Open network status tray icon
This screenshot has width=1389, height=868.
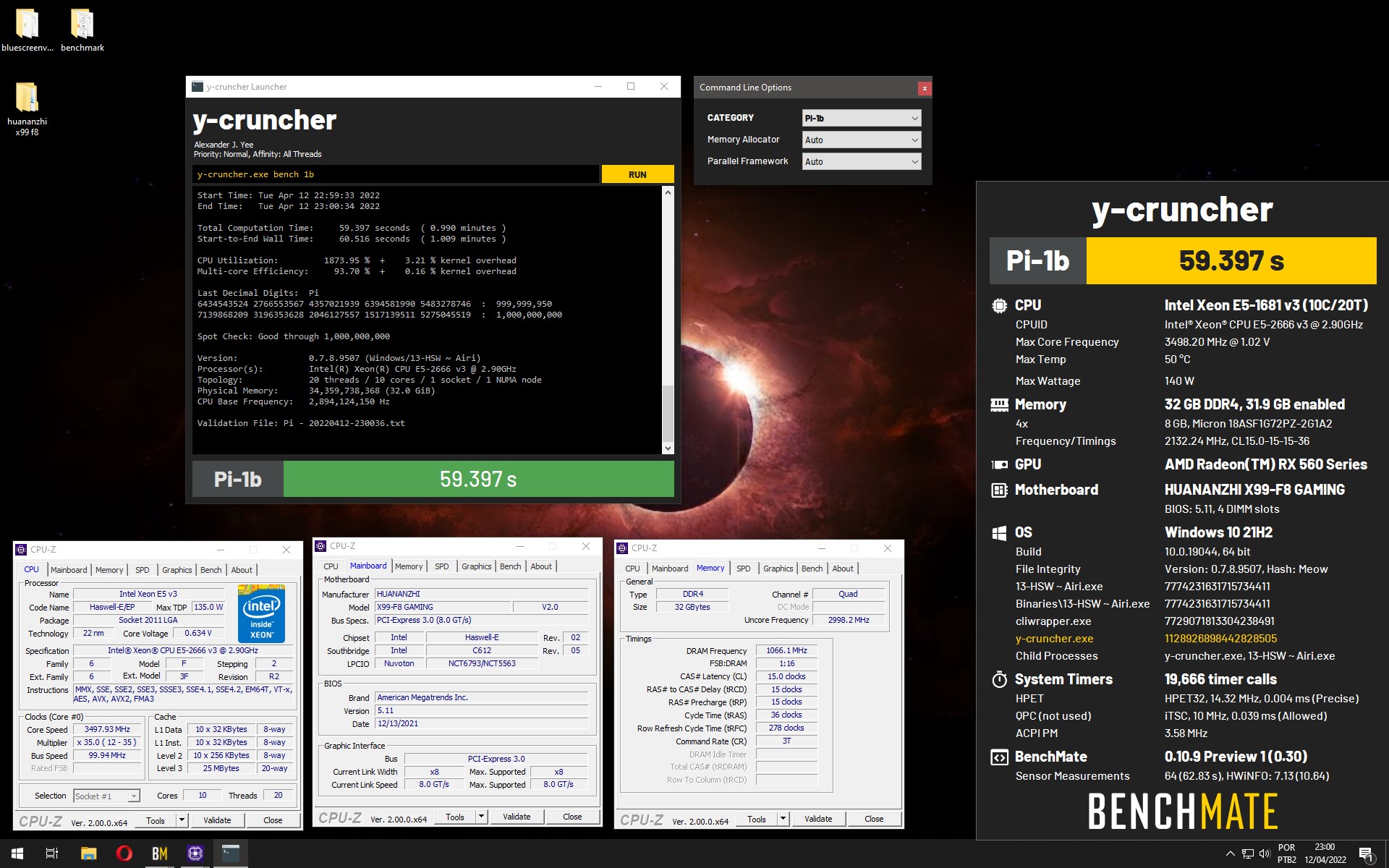[1248, 854]
